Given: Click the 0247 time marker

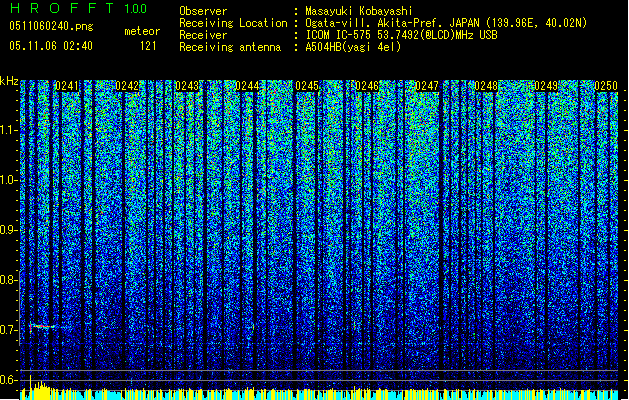Looking at the screenshot, I should [427, 86].
